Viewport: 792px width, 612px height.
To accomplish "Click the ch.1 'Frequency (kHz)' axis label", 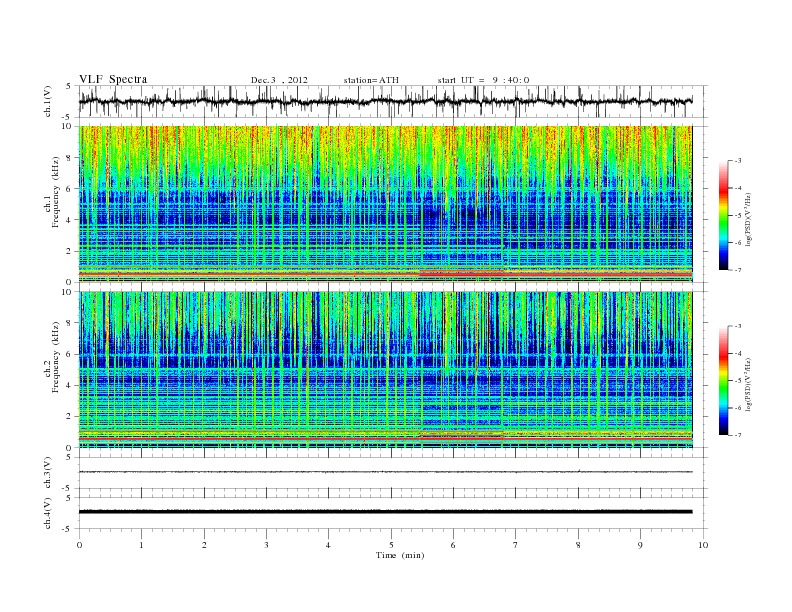I will [x=56, y=192].
